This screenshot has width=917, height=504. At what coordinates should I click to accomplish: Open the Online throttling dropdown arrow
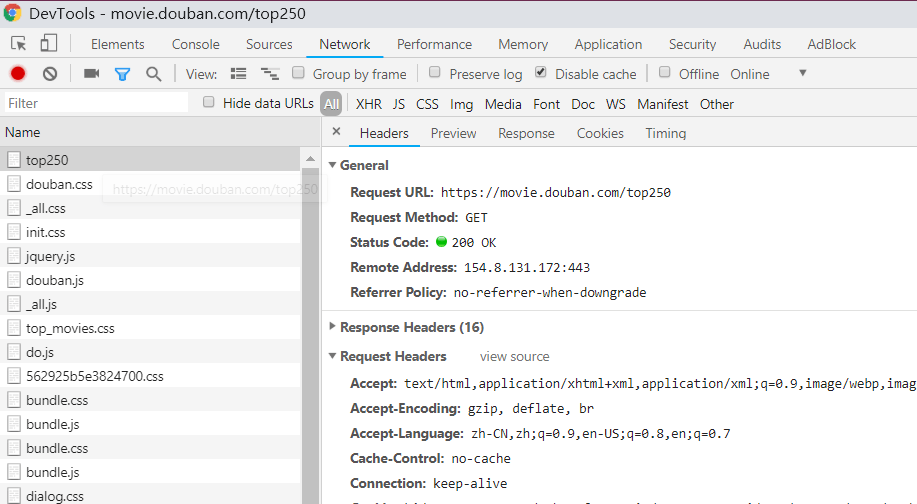[802, 73]
